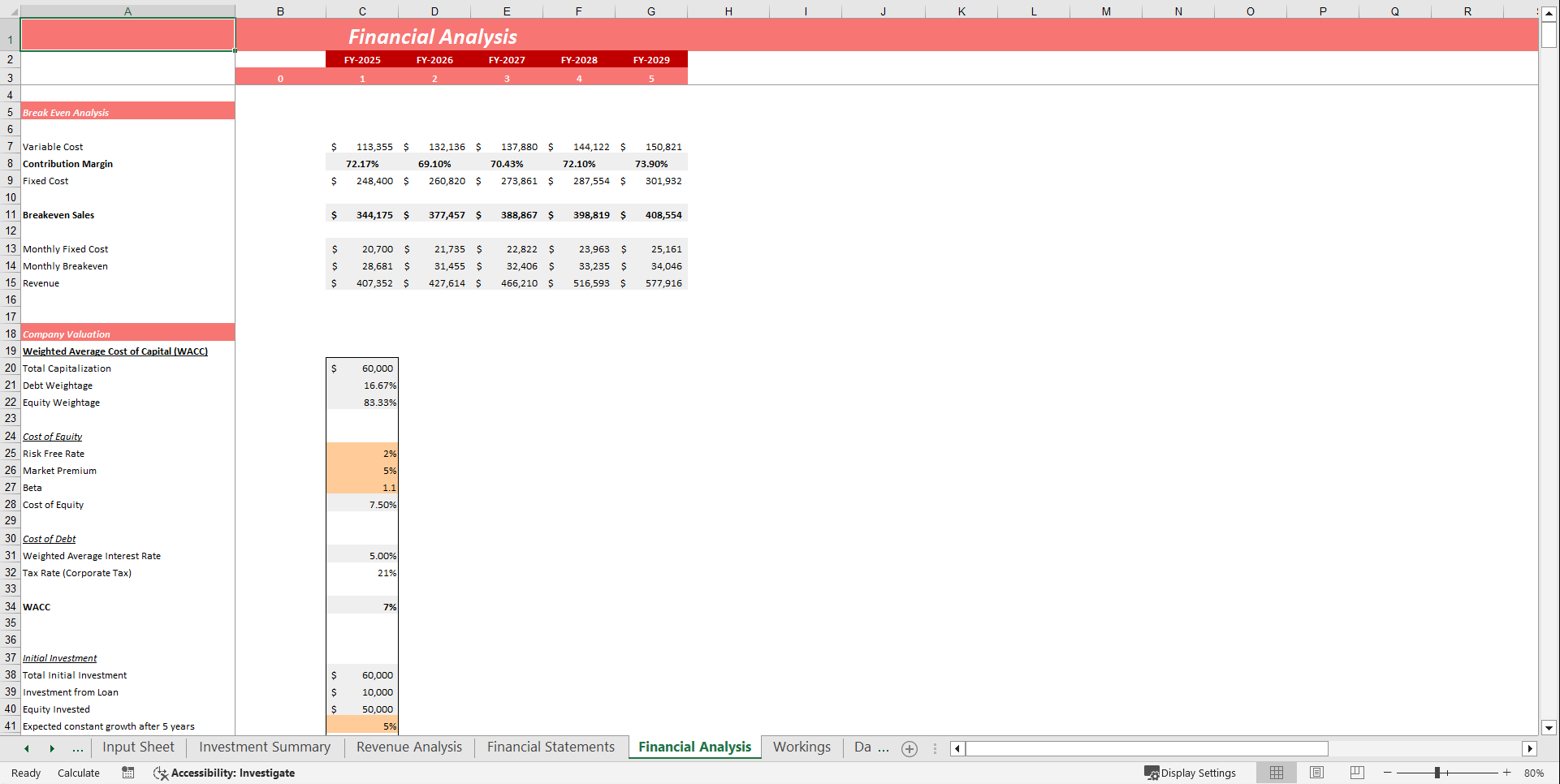Image resolution: width=1560 pixels, height=784 pixels.
Task: Open Display Settings from status bar
Action: coord(1191,773)
